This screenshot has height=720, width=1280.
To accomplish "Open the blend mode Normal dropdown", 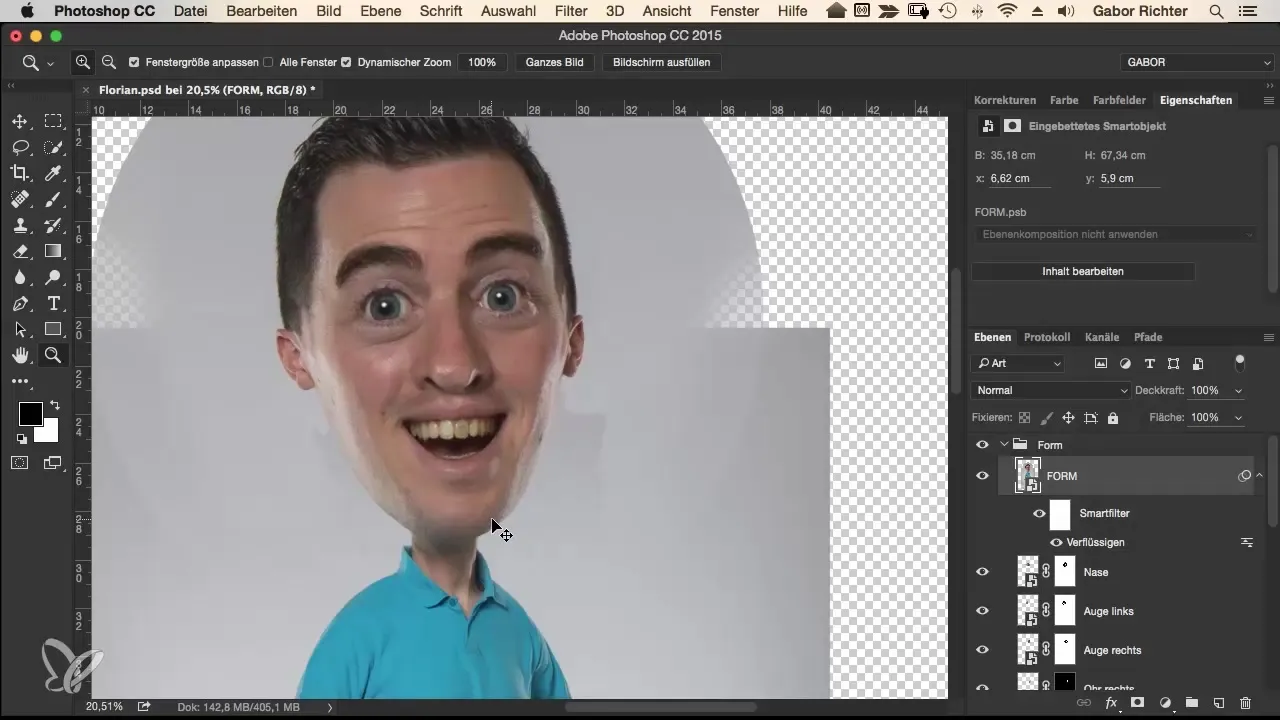I will [x=1050, y=390].
